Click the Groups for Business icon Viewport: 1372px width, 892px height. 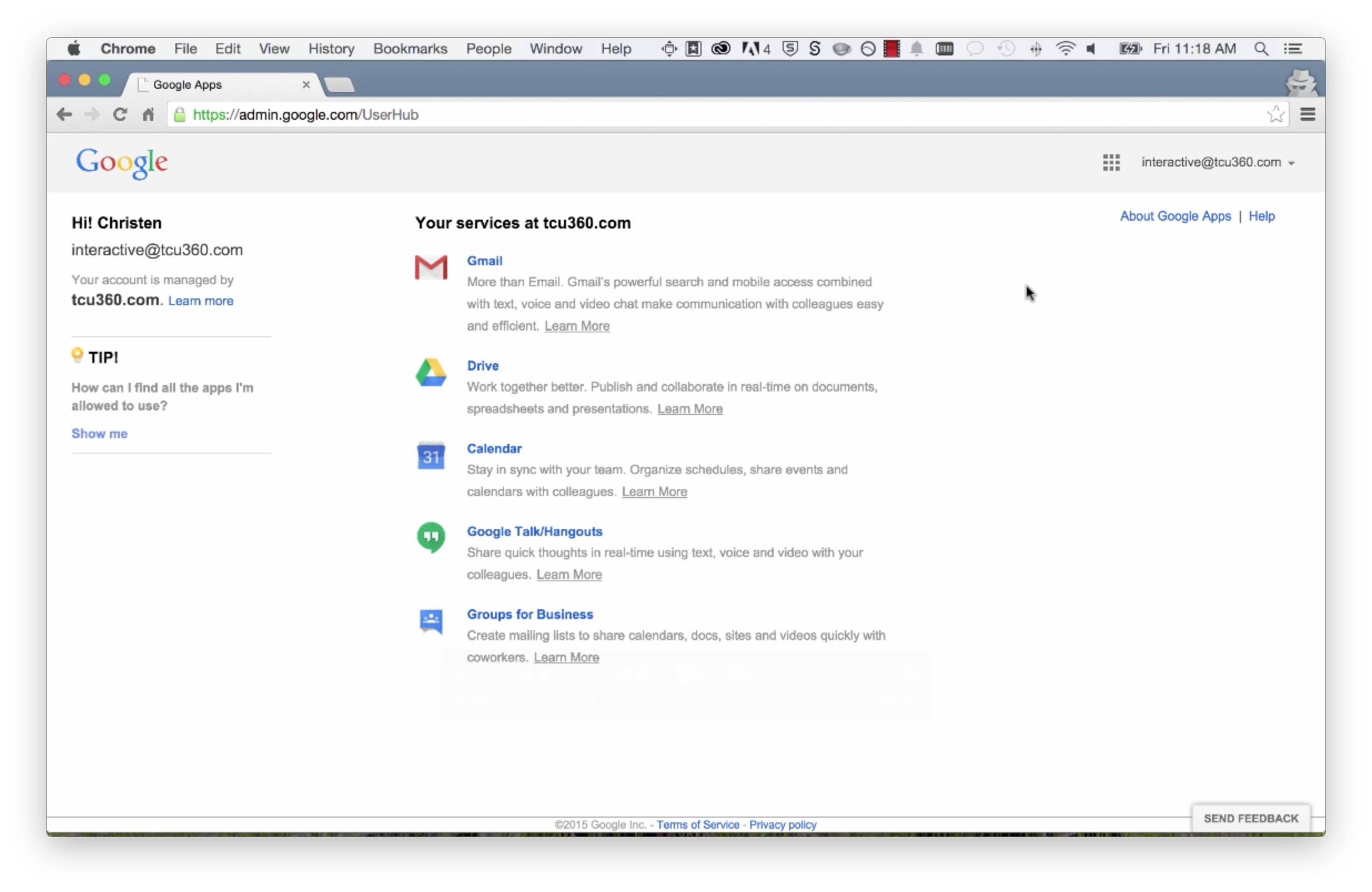tap(431, 621)
